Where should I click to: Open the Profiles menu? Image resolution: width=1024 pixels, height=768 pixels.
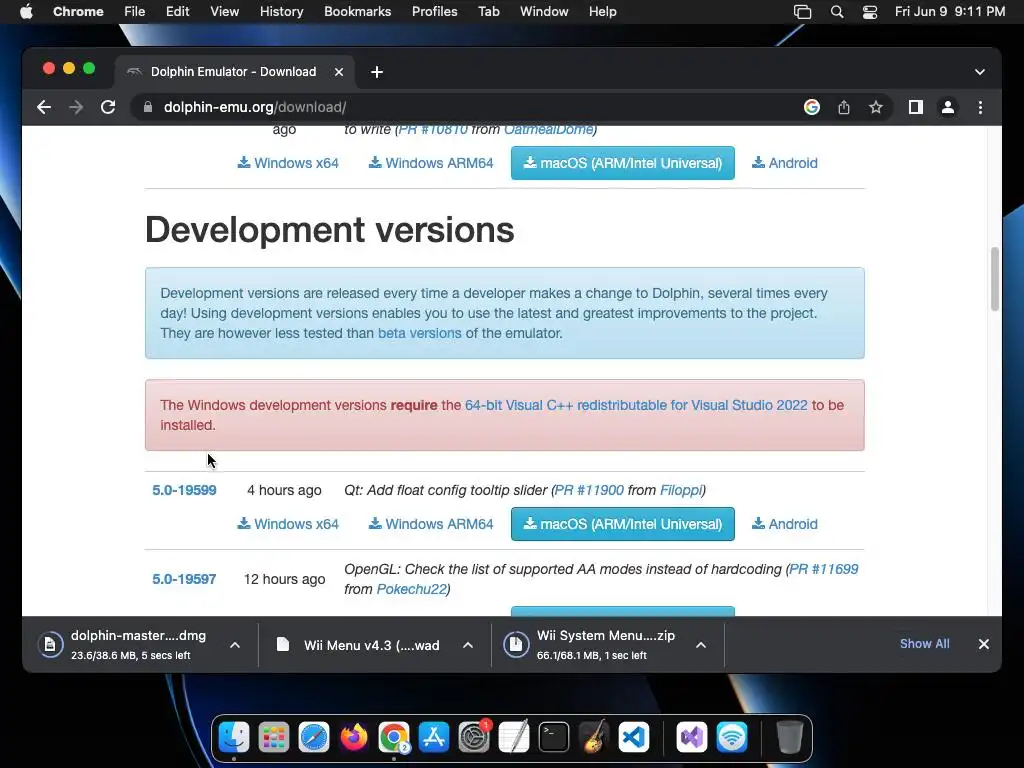click(434, 12)
